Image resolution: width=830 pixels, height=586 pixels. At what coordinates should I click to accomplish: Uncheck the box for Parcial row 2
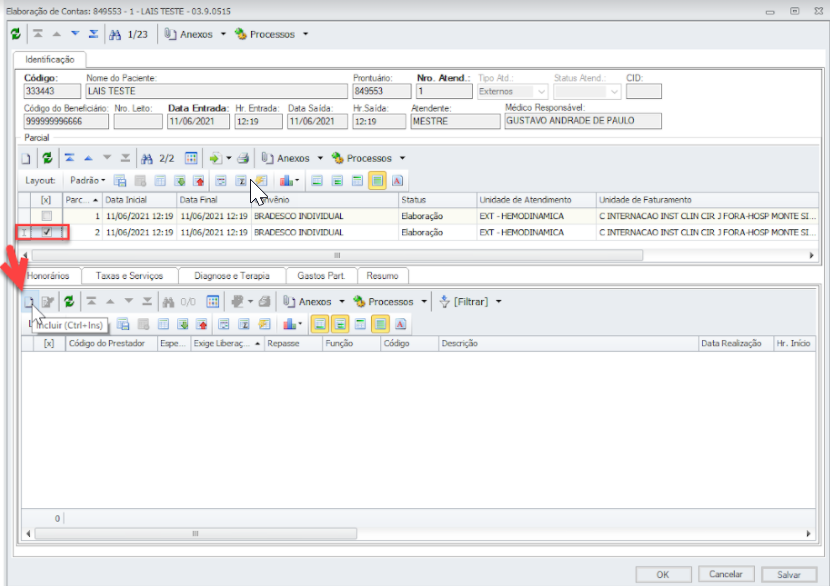click(x=47, y=232)
